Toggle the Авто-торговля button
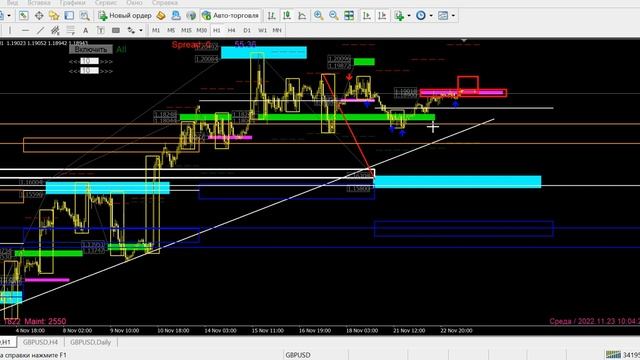 click(x=231, y=16)
